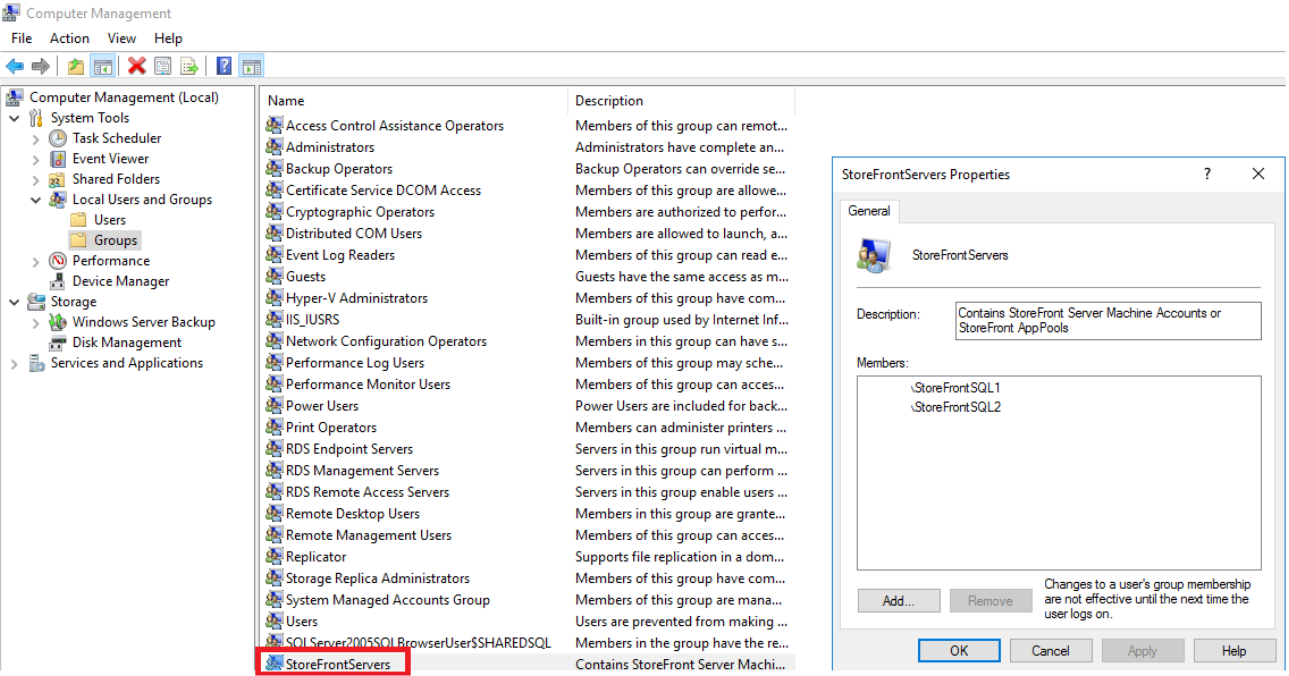Click OK to close StoreFrontServers Properties

point(958,650)
